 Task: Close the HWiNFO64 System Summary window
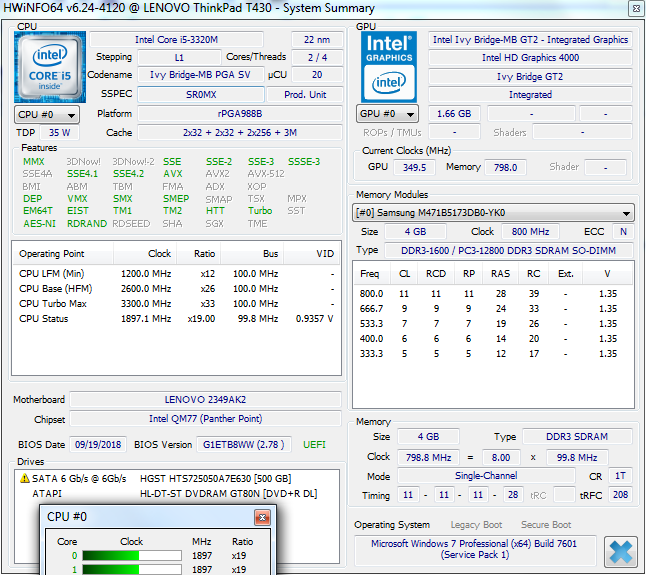pyautogui.click(x=634, y=8)
